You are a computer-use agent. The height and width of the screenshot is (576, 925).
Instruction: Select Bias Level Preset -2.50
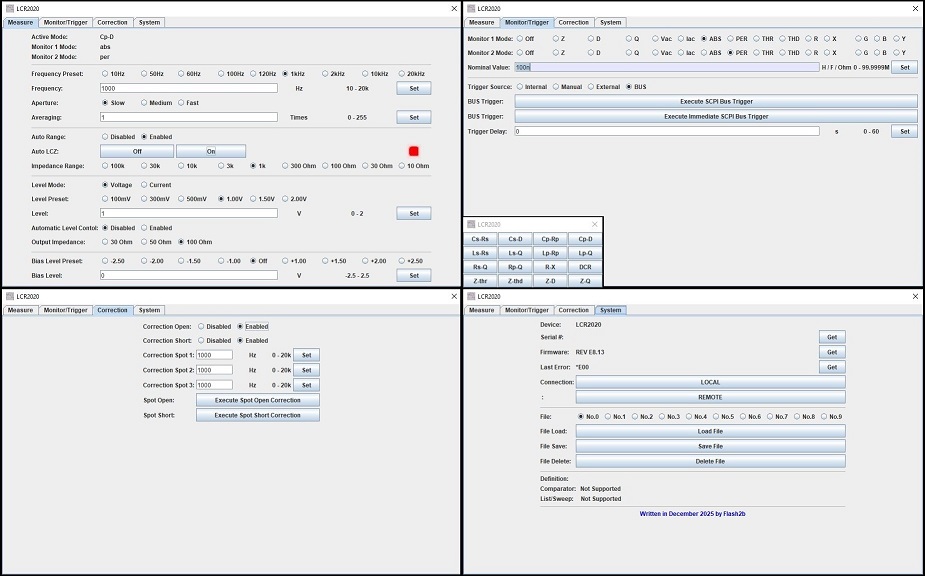pos(106,261)
